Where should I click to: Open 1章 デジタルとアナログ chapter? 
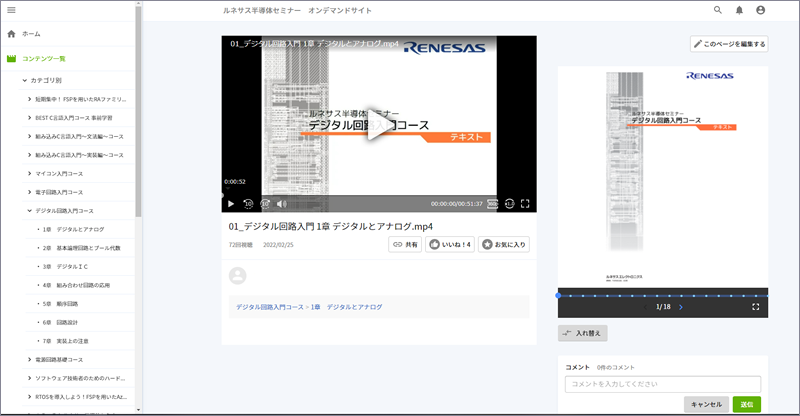coord(71,229)
